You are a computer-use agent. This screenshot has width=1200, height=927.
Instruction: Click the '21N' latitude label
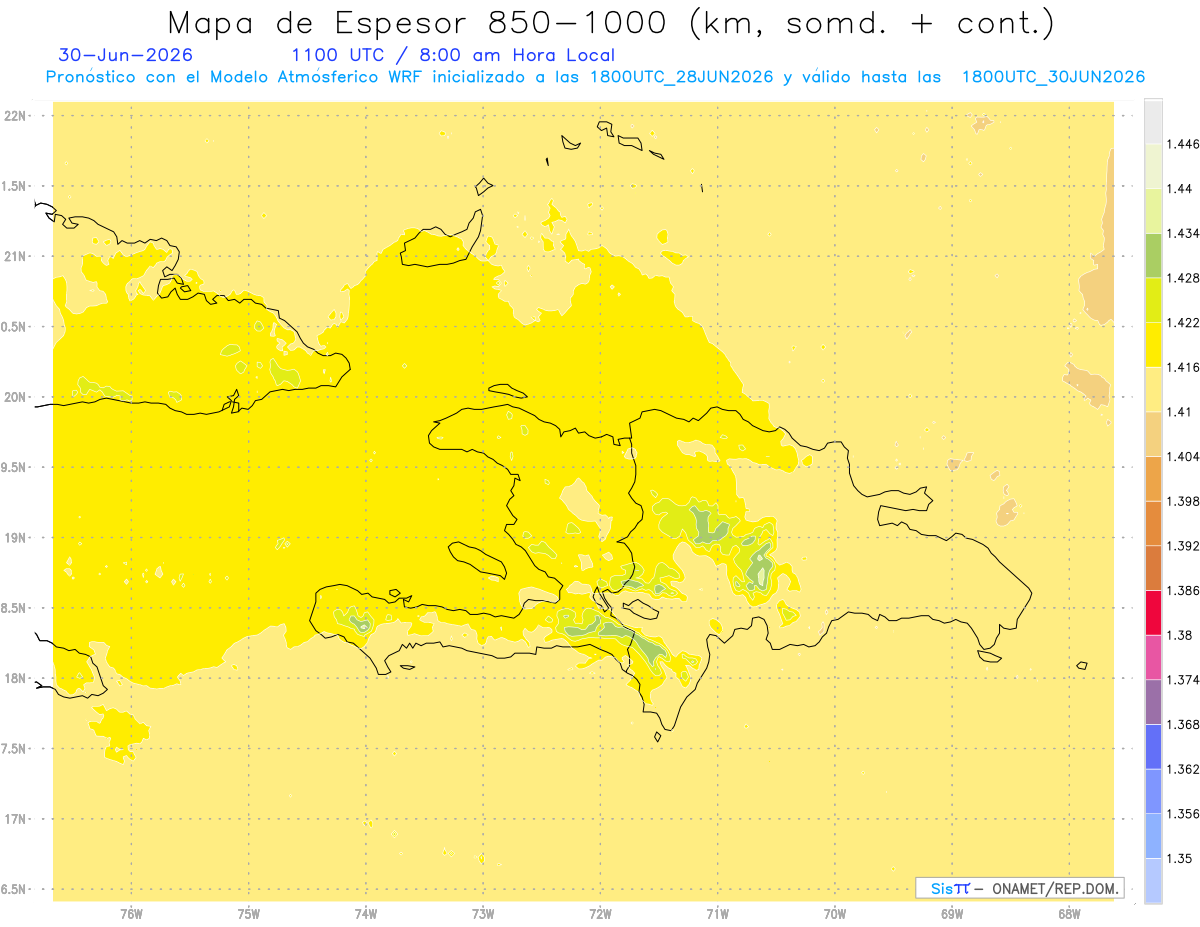point(15,256)
